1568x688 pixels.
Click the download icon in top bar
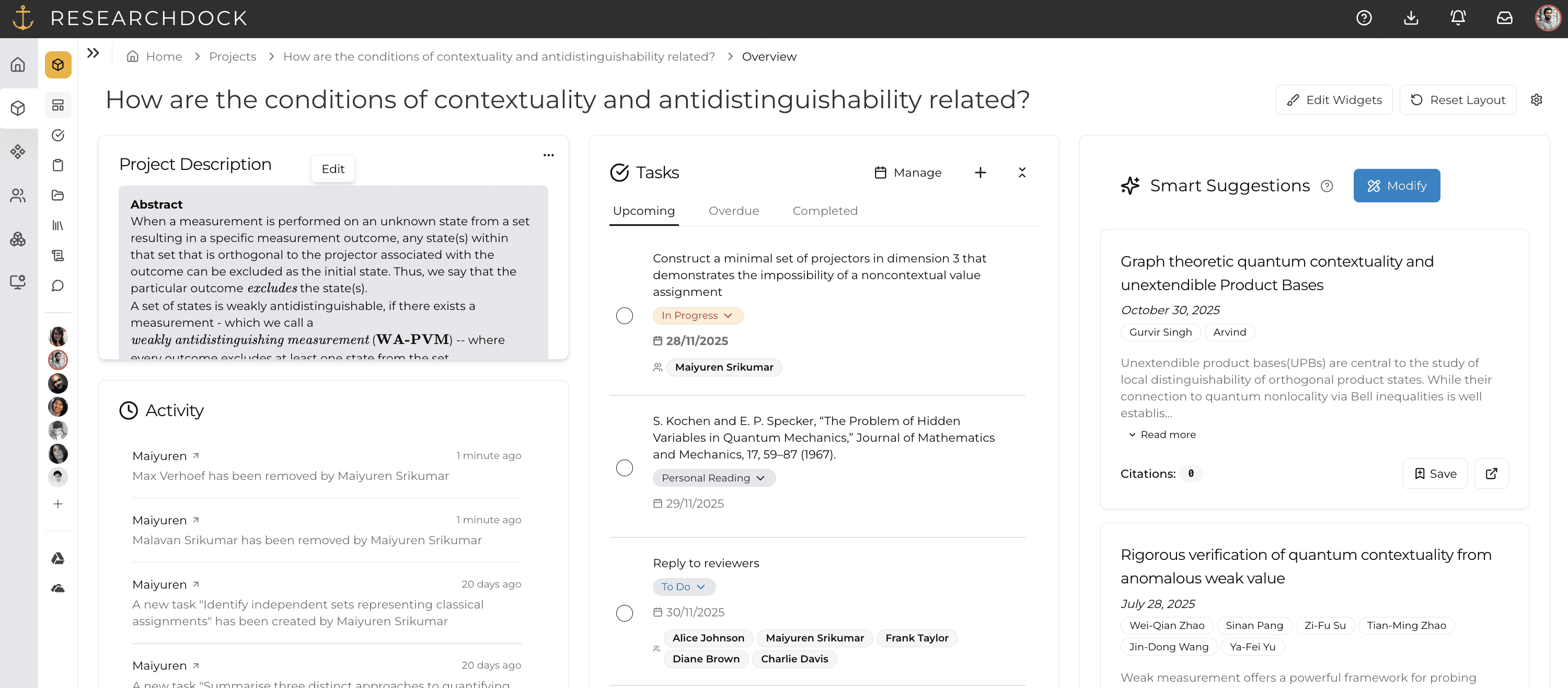1411,18
